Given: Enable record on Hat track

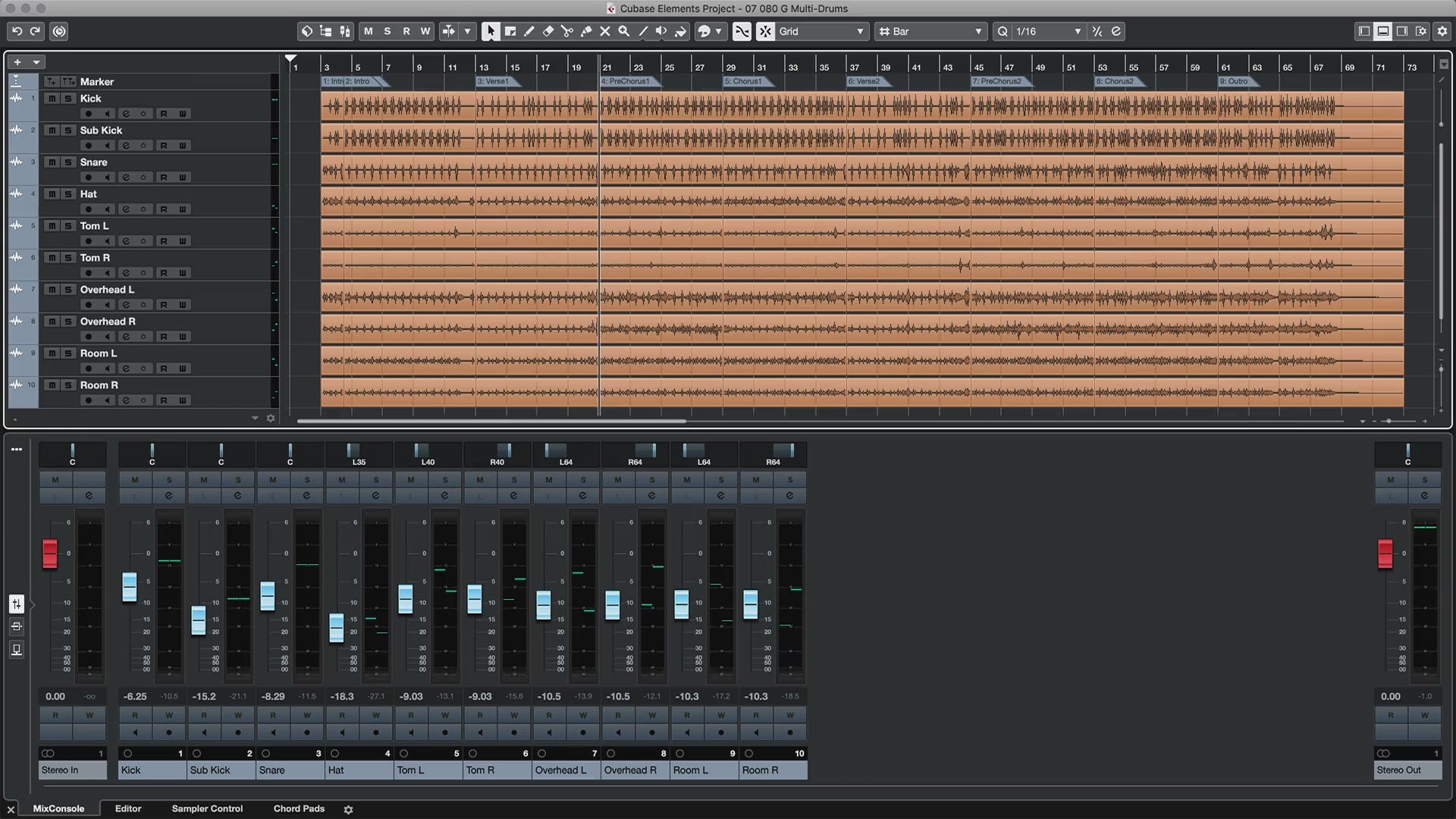Looking at the screenshot, I should pos(89,209).
